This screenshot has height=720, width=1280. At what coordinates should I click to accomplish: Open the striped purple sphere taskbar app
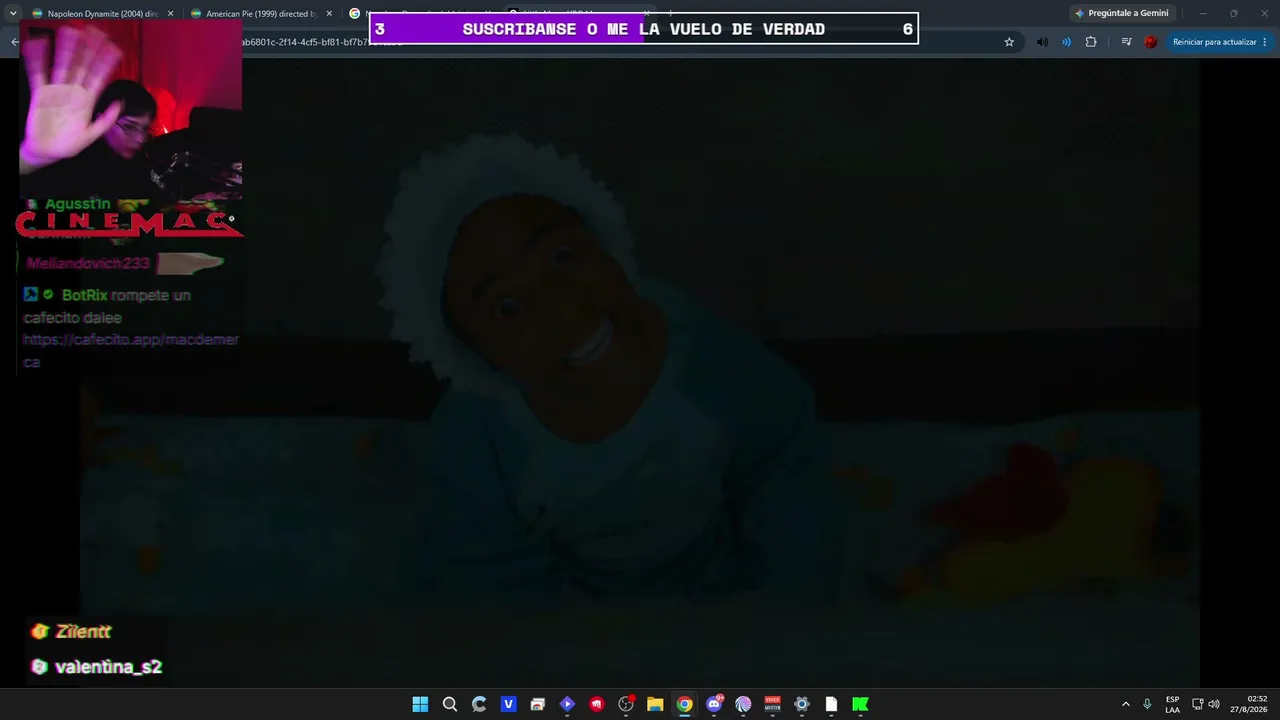tap(743, 704)
